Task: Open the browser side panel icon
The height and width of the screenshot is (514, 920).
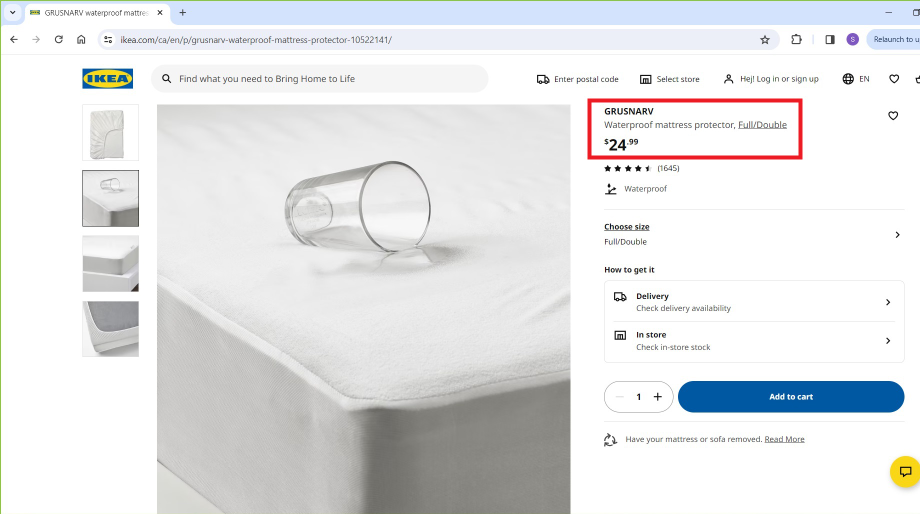Action: (x=830, y=40)
